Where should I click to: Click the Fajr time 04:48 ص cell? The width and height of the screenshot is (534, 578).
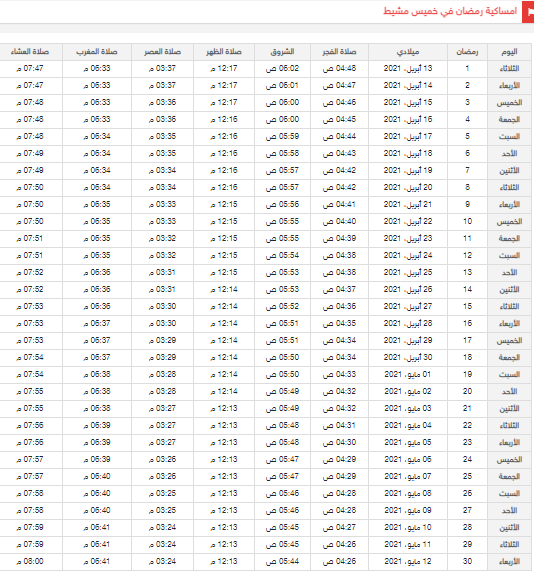tap(339, 69)
